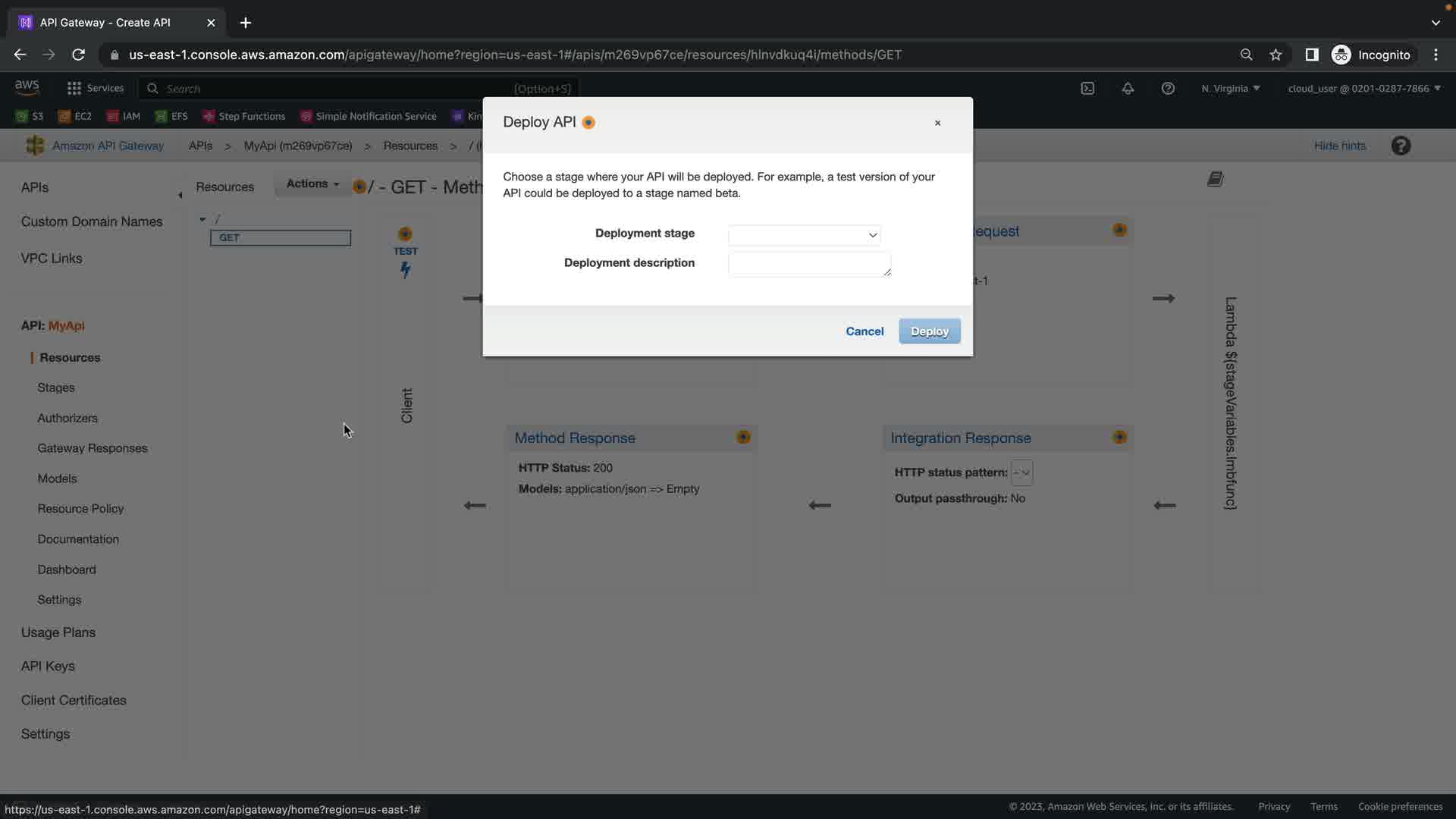Click the TEST lightning bolt icon

coord(406,269)
